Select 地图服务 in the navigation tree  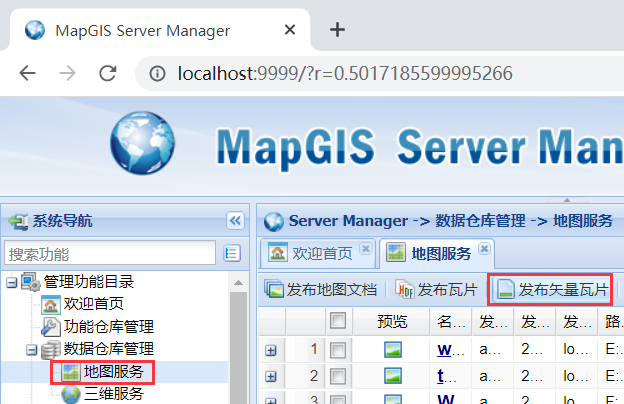[x=113, y=372]
